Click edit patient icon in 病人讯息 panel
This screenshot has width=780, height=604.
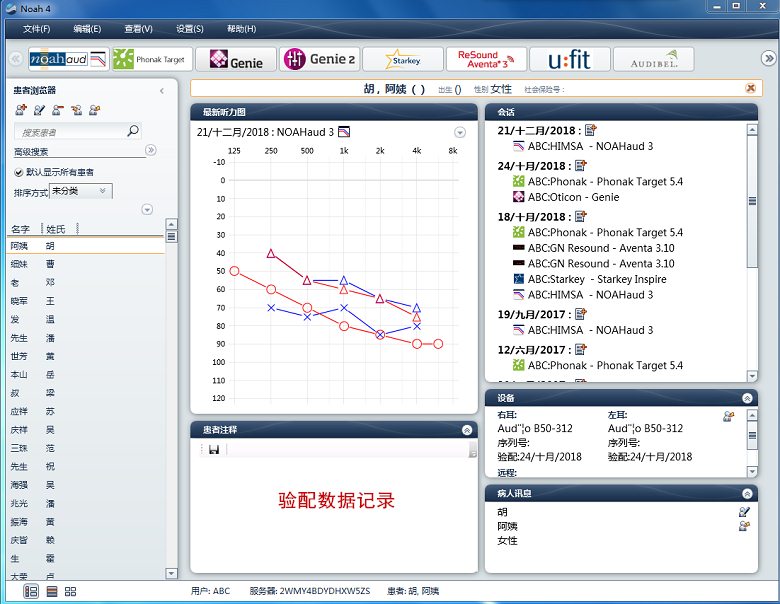pos(743,511)
